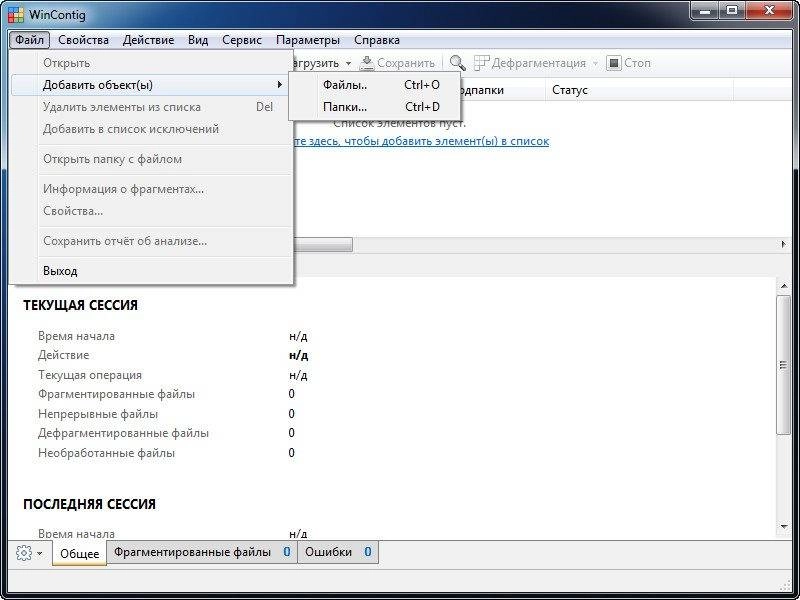Click info panel scroll down arrow
Viewport: 800px width, 600px height.
[x=783, y=527]
